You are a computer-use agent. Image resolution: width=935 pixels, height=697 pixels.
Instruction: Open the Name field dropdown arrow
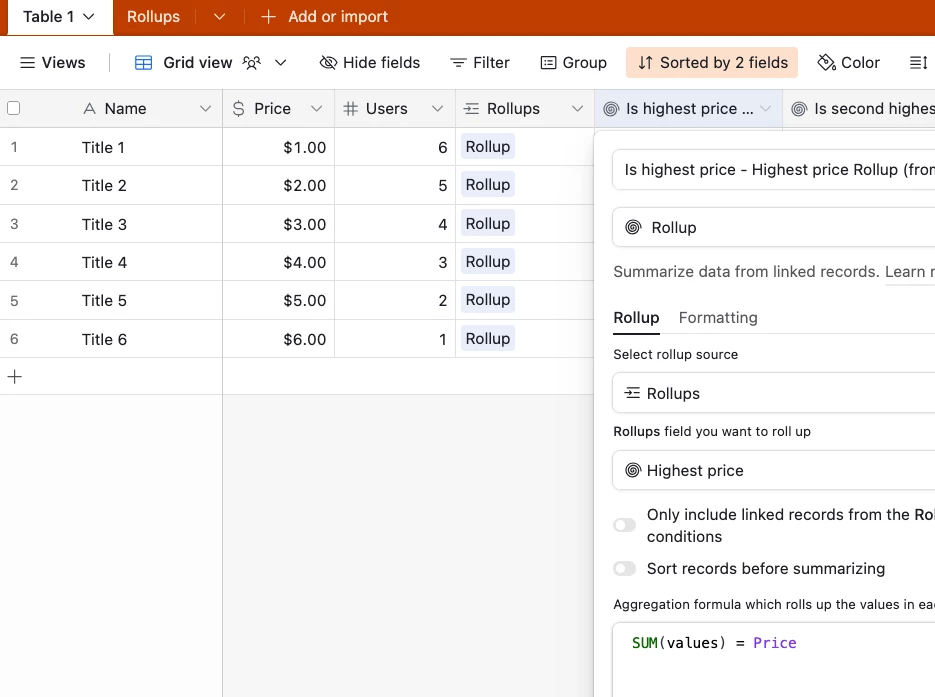coord(205,109)
